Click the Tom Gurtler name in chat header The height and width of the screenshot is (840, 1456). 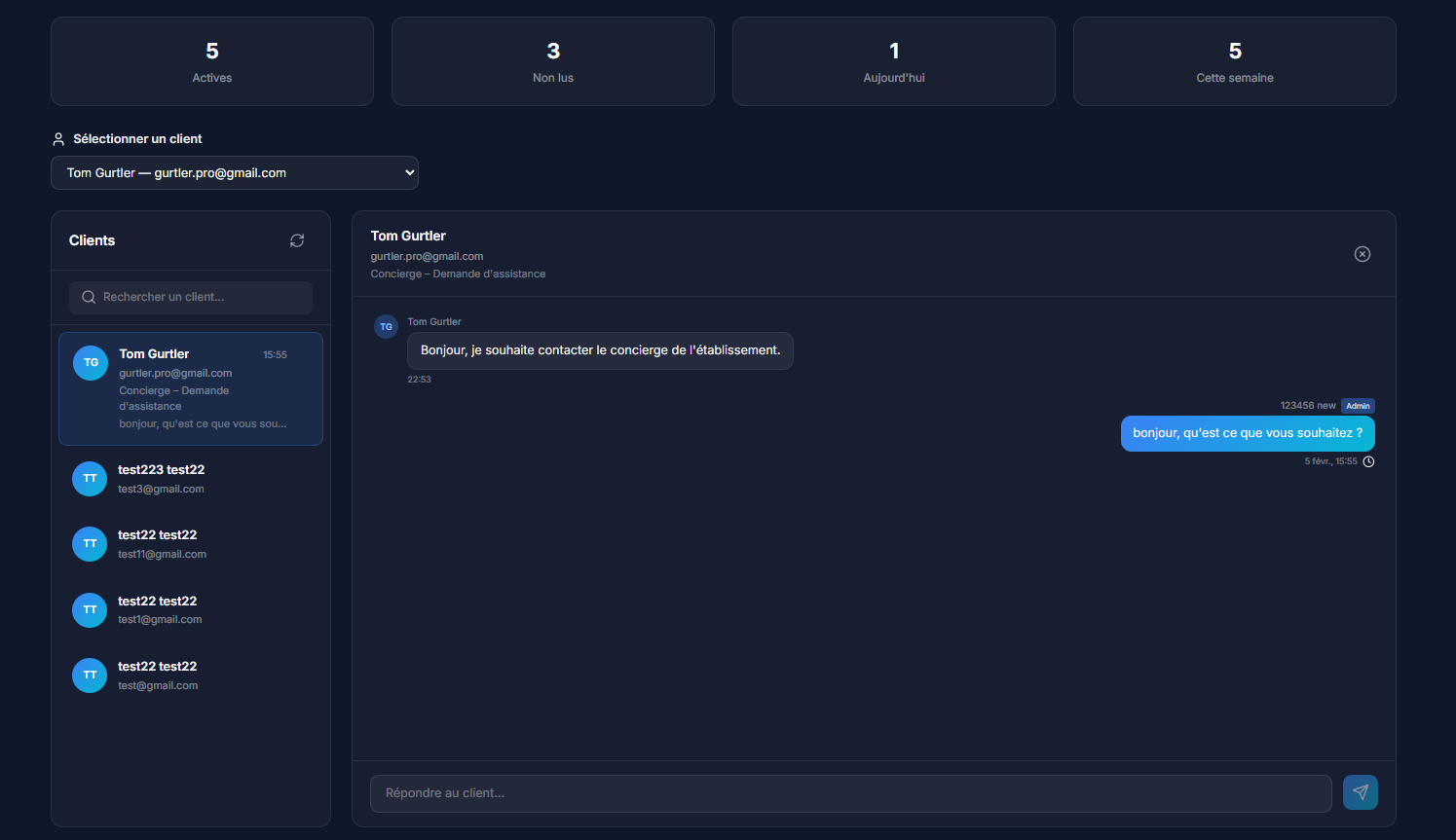tap(408, 236)
